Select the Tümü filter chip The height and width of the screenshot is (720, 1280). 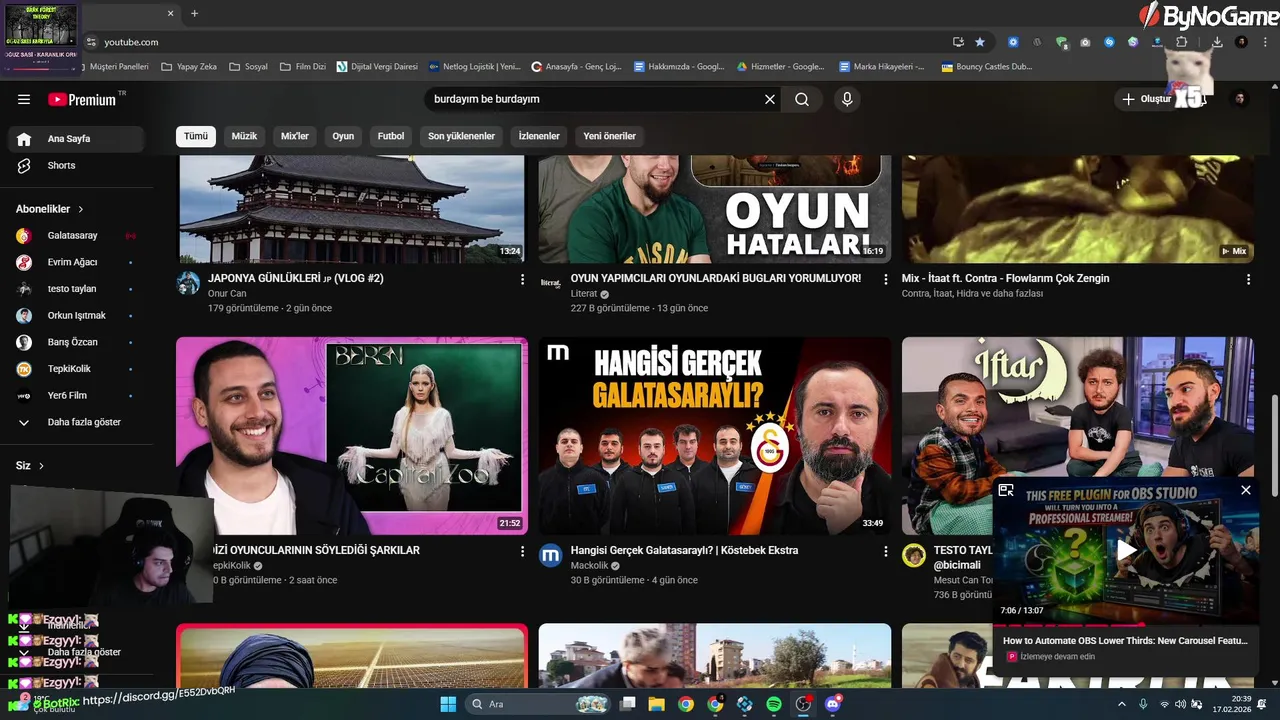point(196,136)
